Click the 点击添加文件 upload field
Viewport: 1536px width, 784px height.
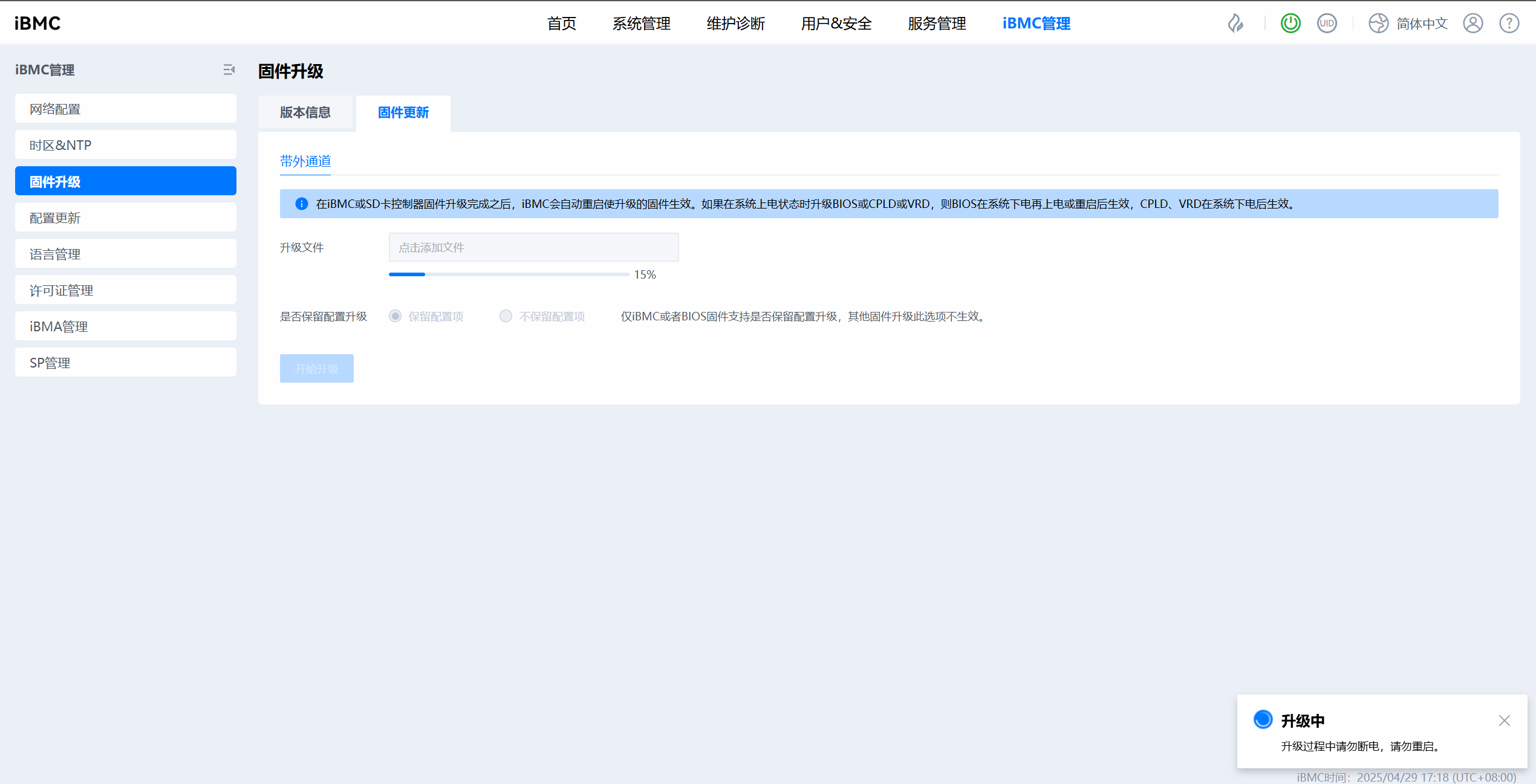(x=533, y=247)
